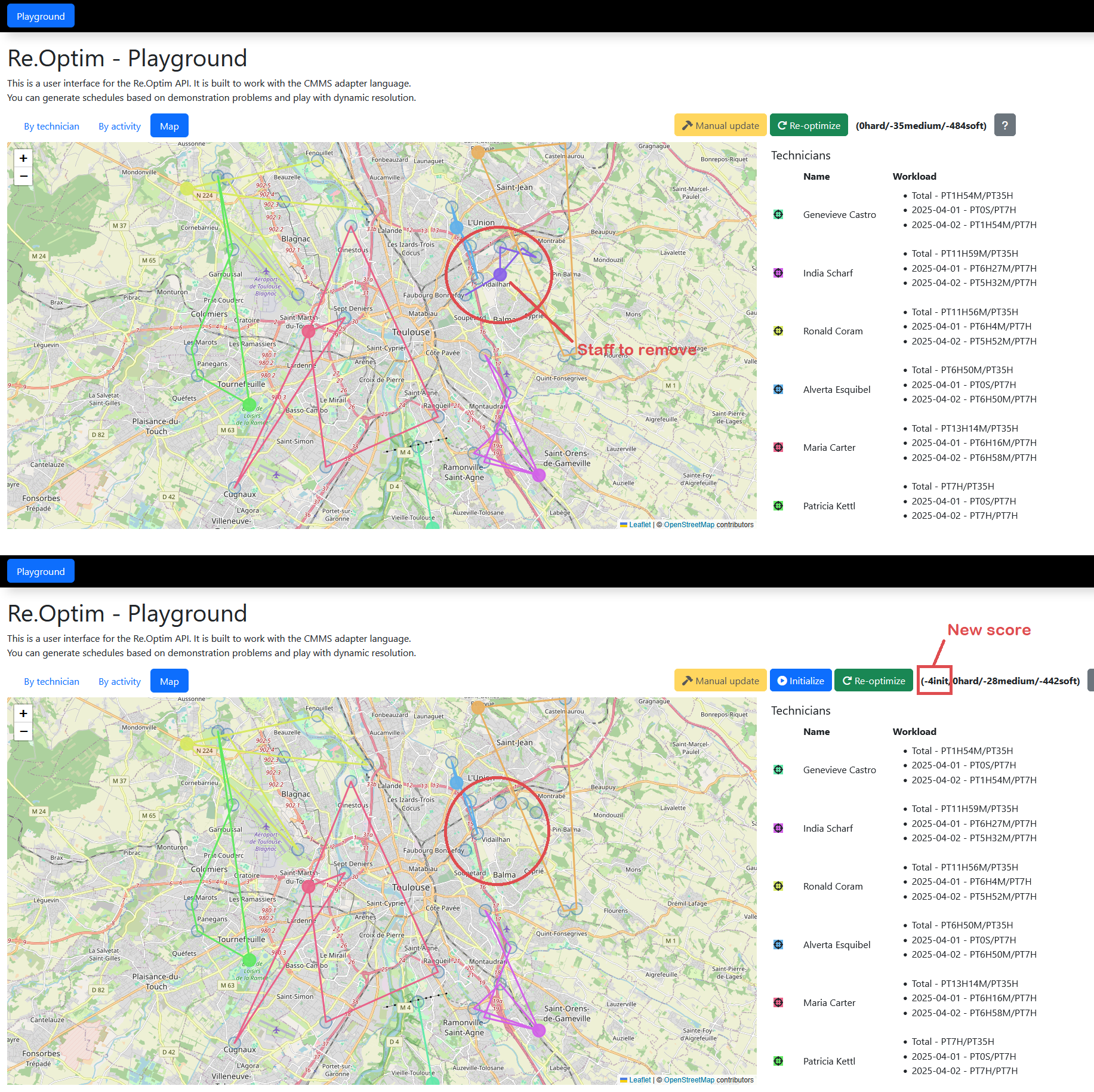Click 'Total - PT13H14M/PT35H' in top panel
The height and width of the screenshot is (1092, 1094).
(964, 428)
